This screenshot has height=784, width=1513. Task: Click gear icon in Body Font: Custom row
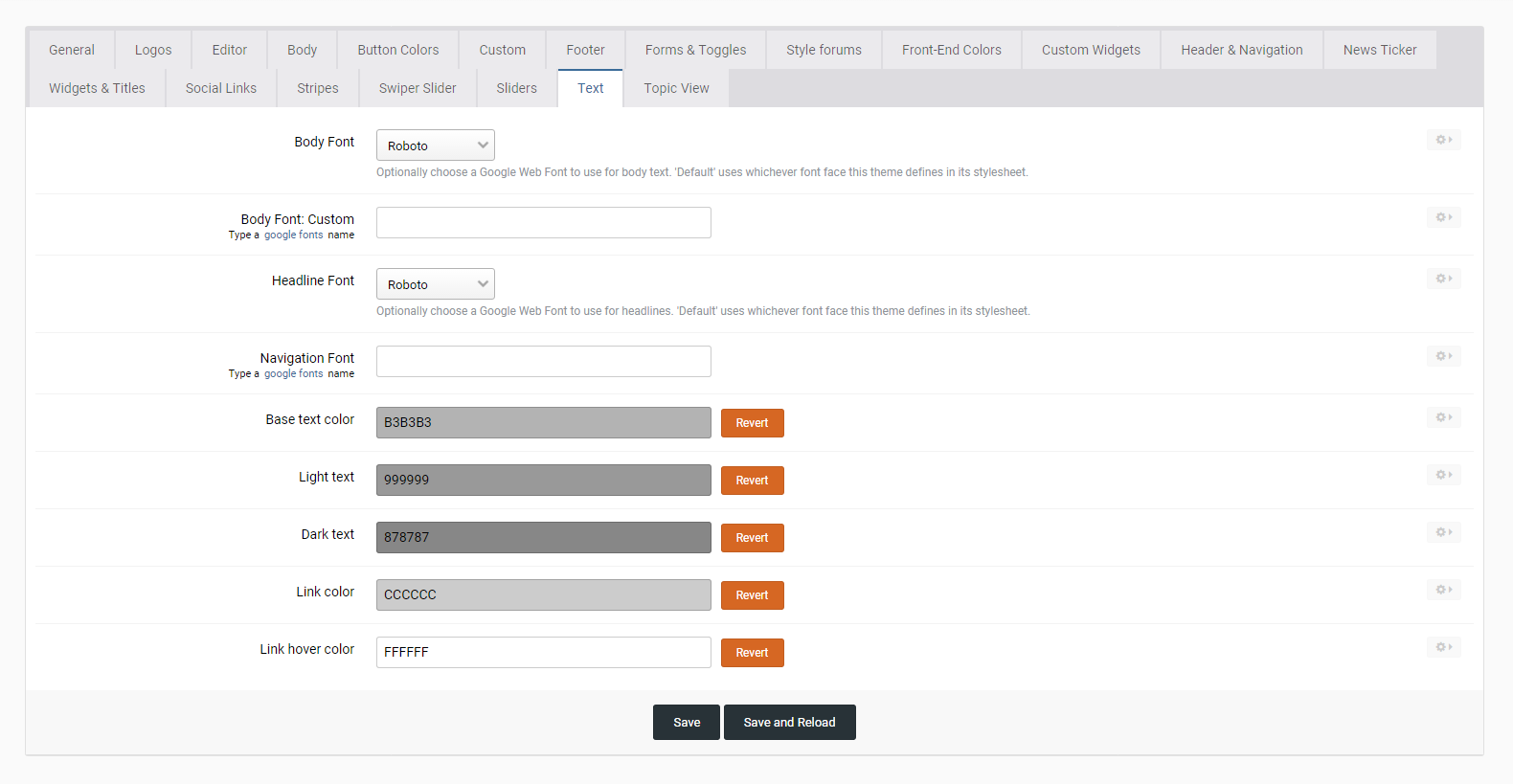[x=1443, y=218]
